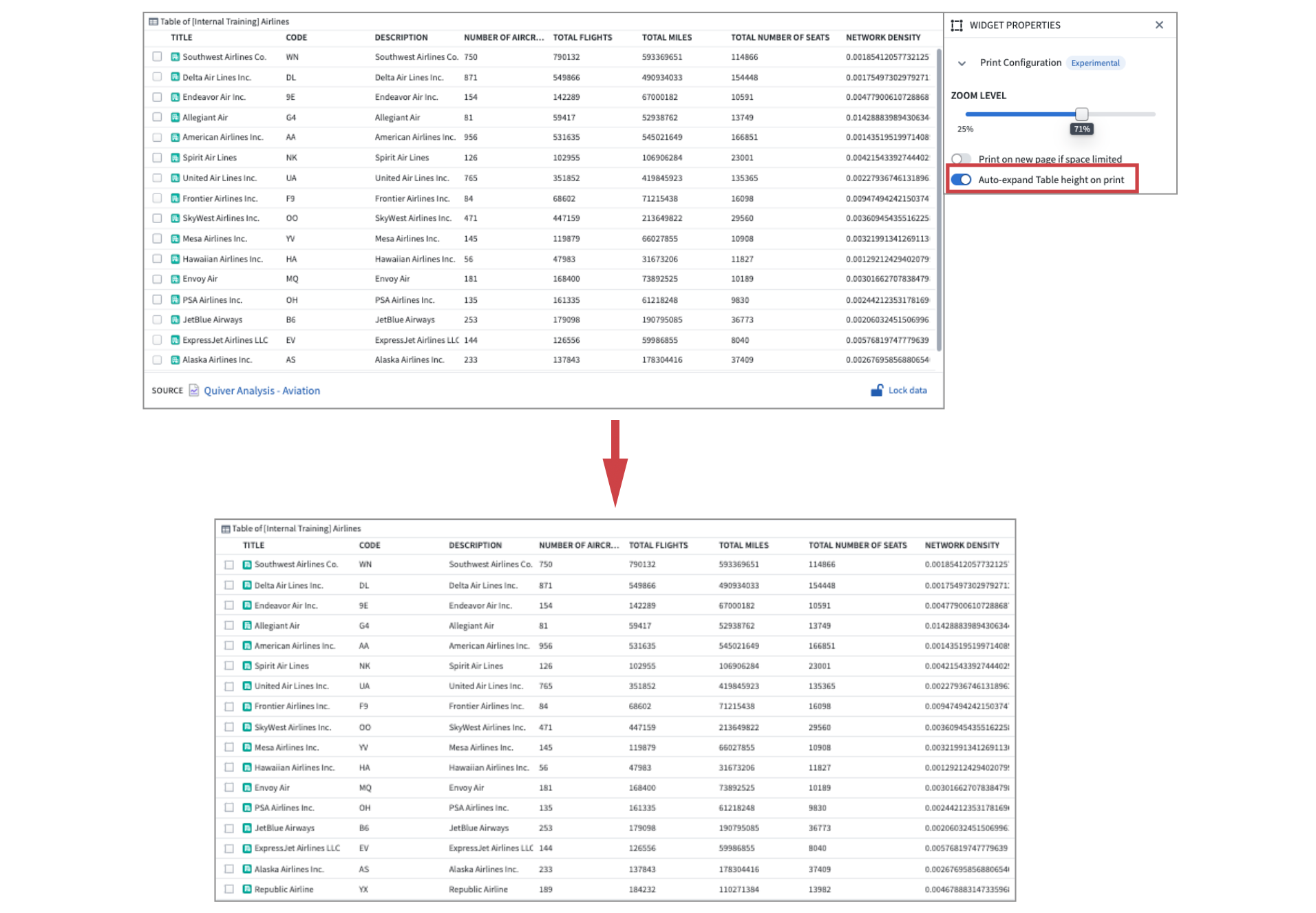Click Endeavor Air Inc. object icon in top table
1316x913 pixels.
(175, 97)
